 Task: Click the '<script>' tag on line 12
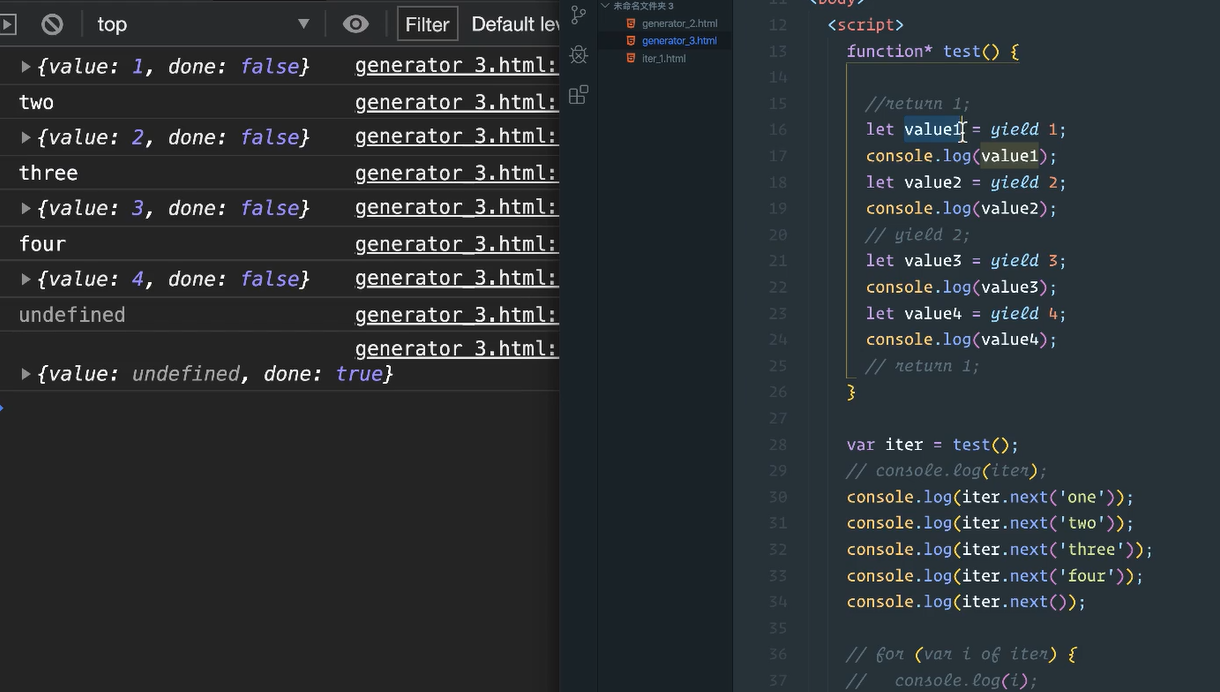866,25
